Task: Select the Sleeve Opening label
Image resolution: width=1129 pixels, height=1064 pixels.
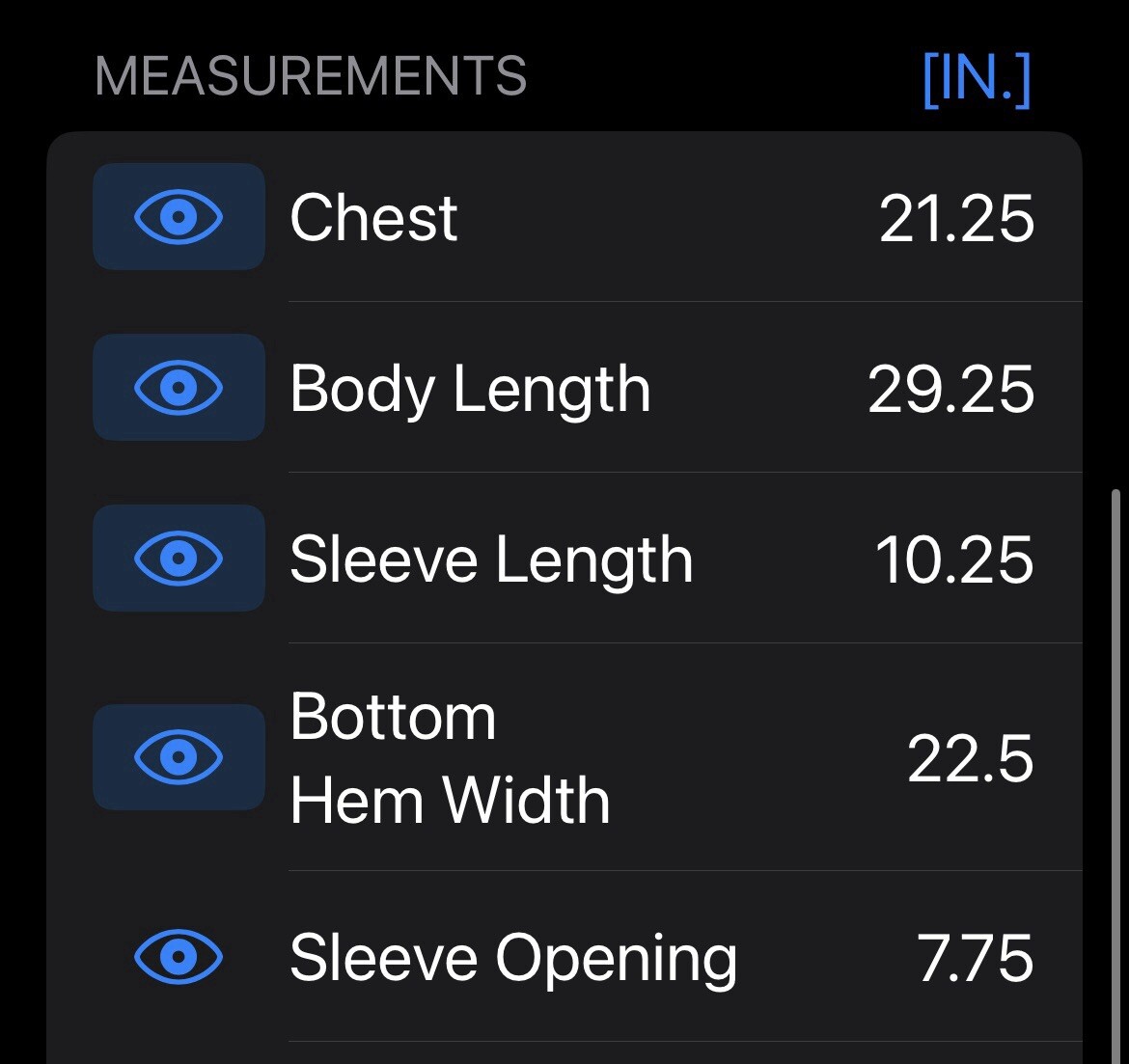Action: coord(513,960)
